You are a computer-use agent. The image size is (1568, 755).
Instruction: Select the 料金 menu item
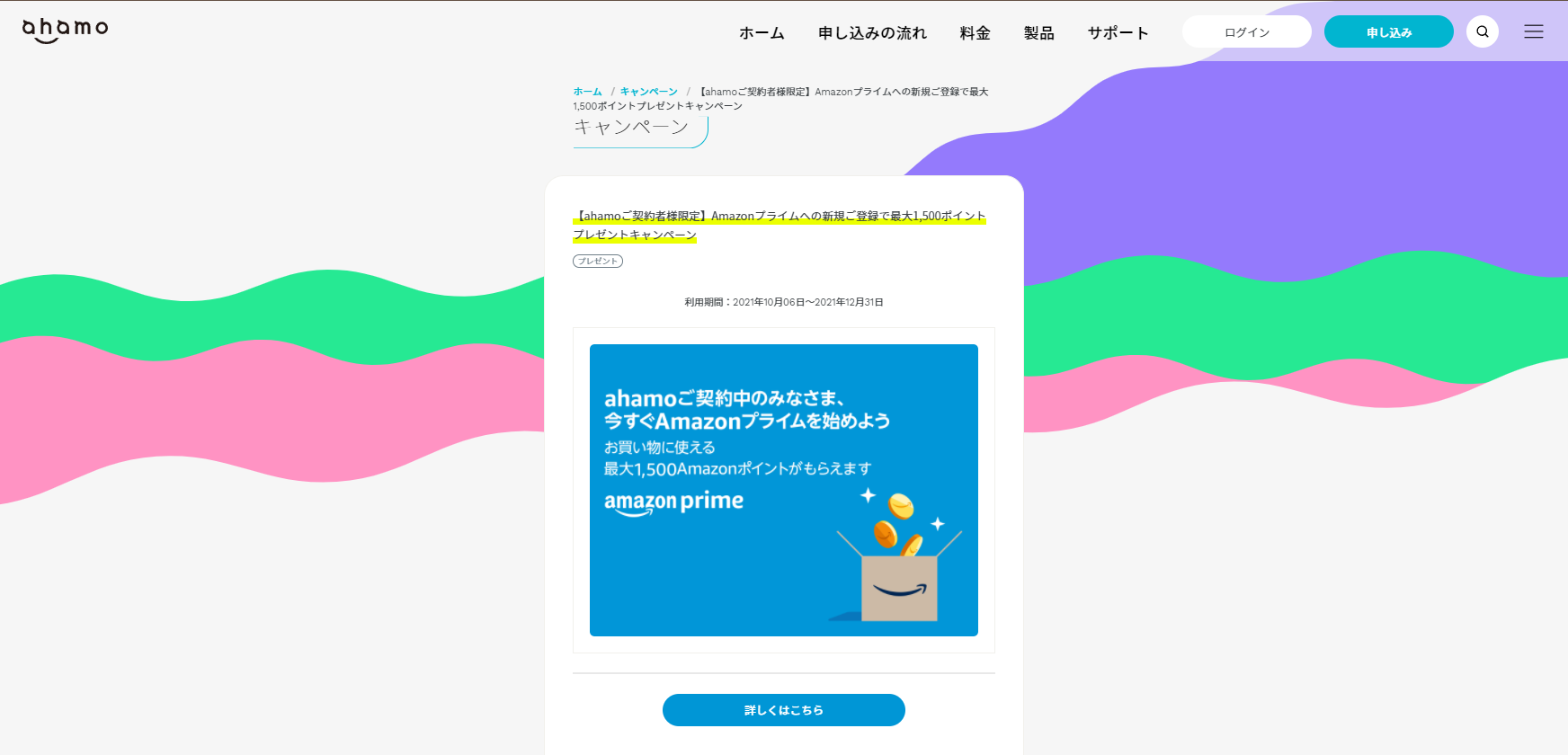click(x=975, y=33)
